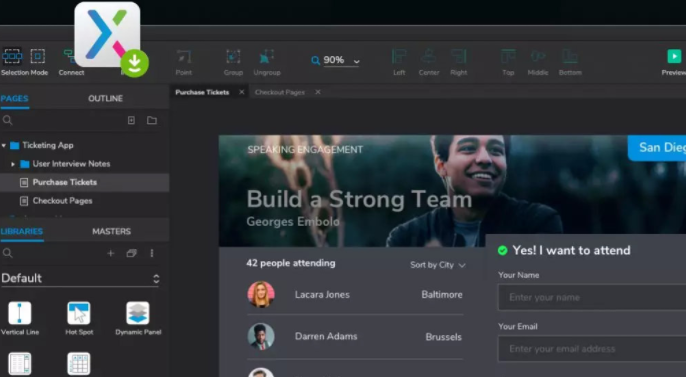Expand the User Interview Notes folder
This screenshot has width=686, height=377.
[x=13, y=164]
